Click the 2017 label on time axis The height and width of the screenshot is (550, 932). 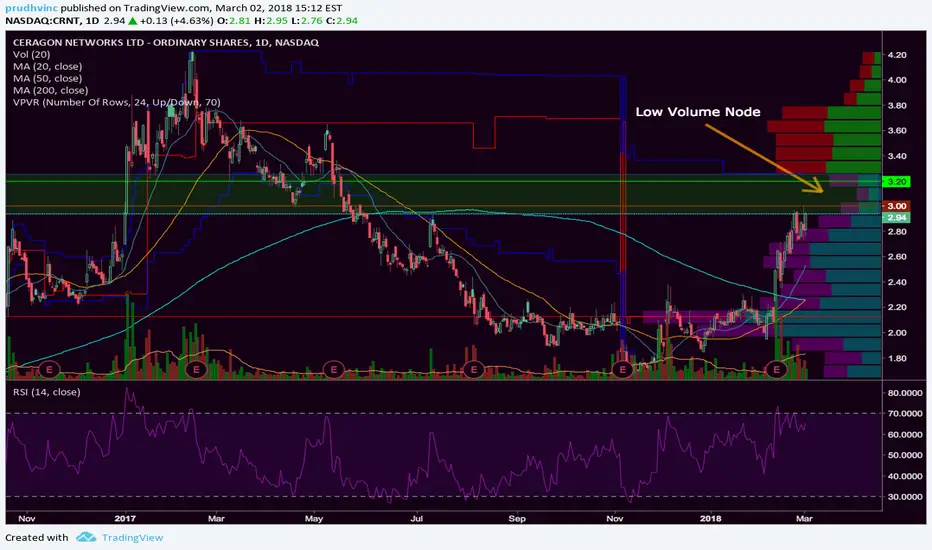tap(125, 518)
